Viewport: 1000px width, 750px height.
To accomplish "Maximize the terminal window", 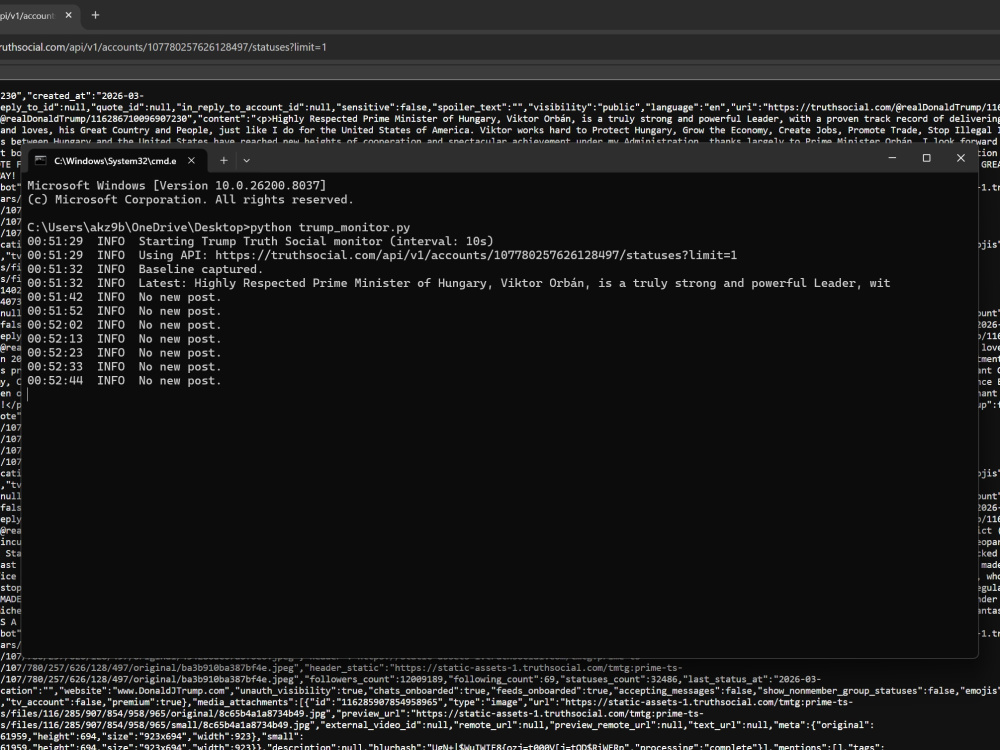I will [927, 158].
